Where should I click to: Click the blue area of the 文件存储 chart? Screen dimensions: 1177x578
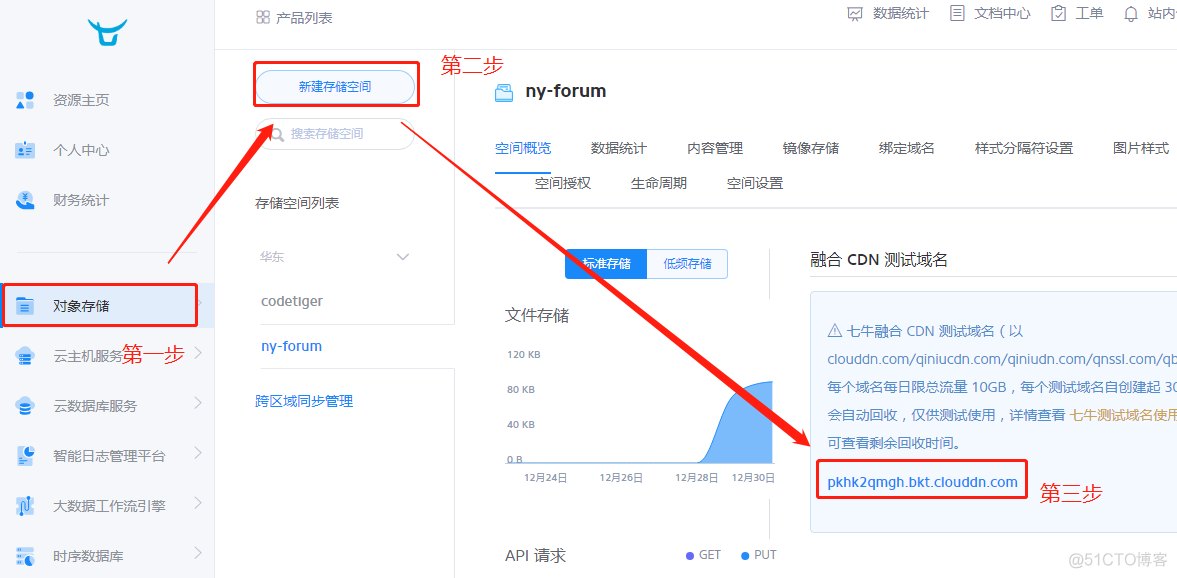click(x=745, y=428)
